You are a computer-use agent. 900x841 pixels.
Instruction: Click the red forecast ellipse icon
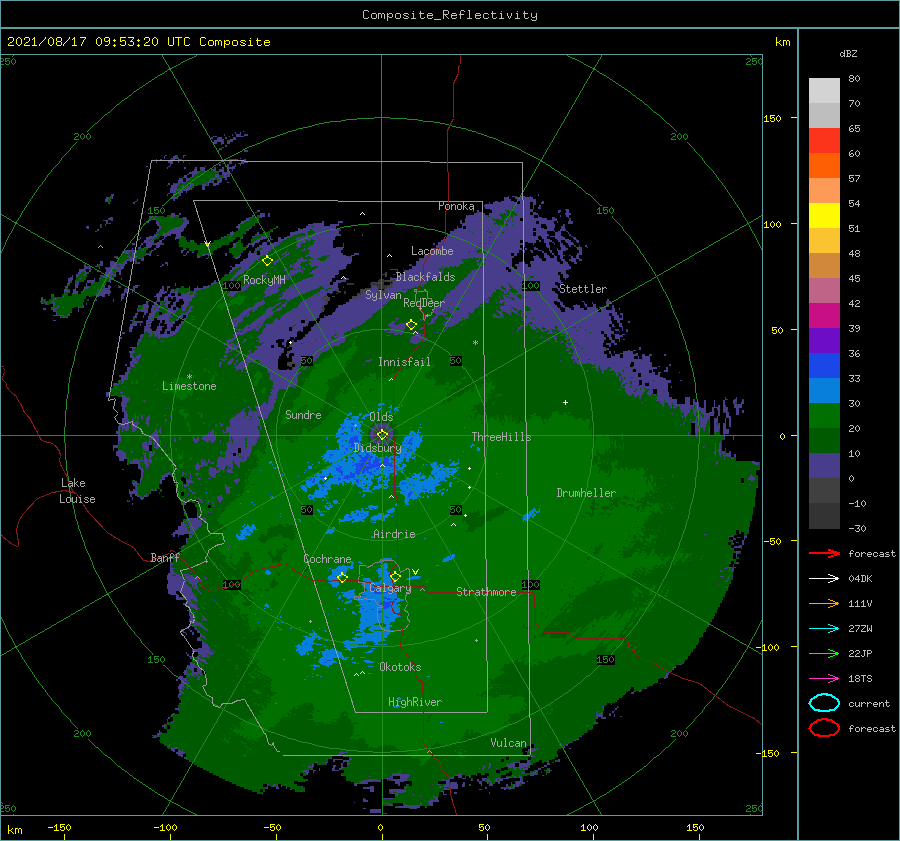(x=824, y=728)
